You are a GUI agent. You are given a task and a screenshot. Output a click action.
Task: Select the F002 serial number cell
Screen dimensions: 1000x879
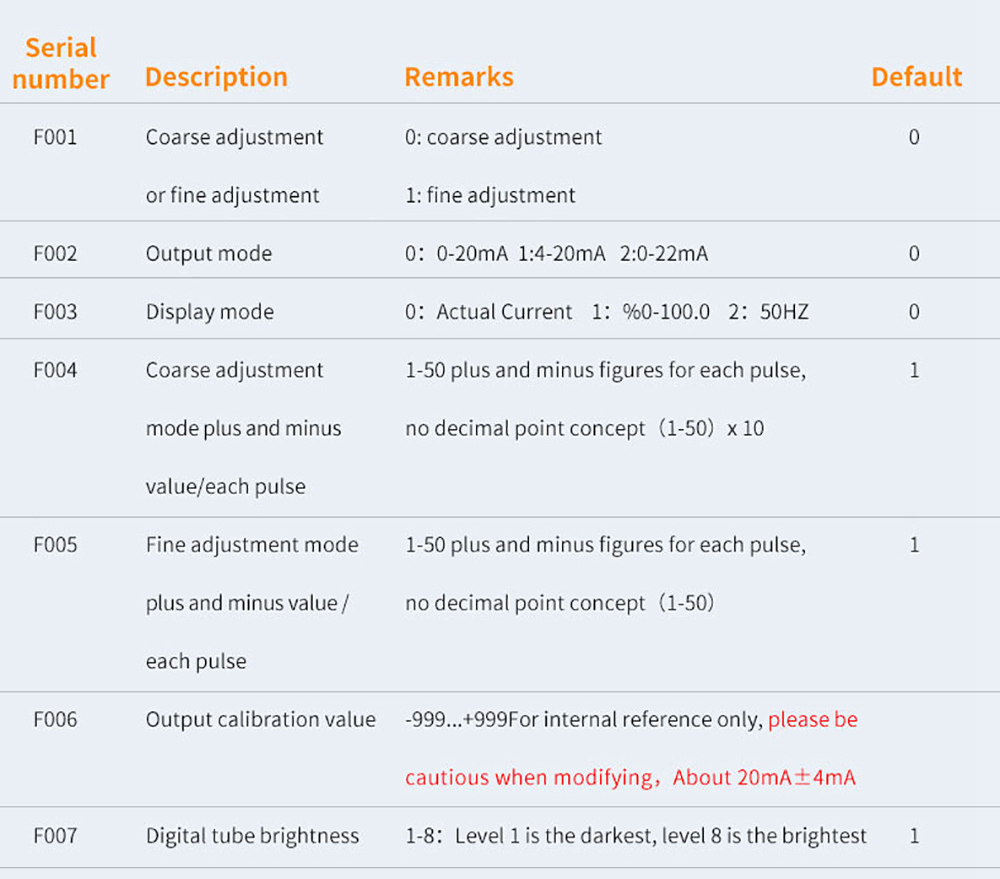click(x=55, y=254)
